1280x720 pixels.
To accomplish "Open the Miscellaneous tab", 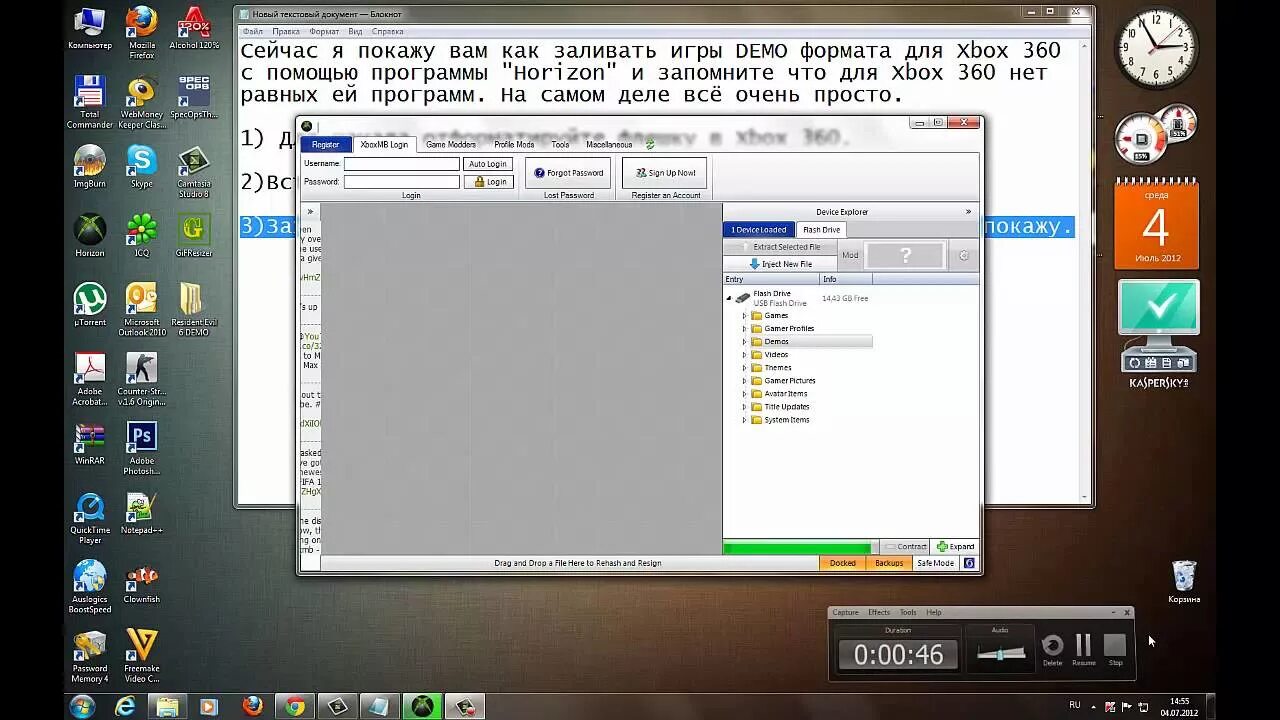I will (x=609, y=145).
